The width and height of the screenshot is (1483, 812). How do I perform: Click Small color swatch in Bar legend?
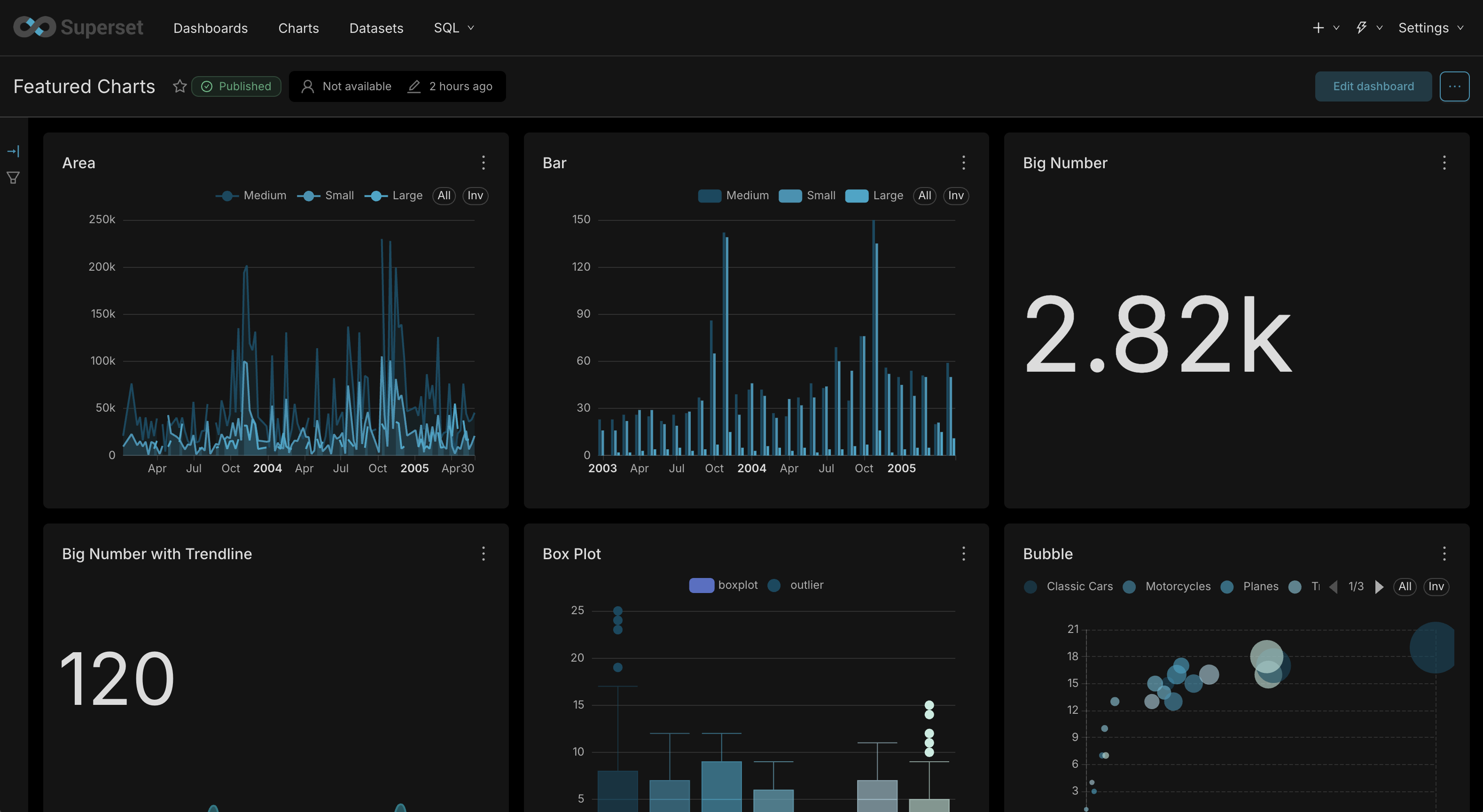(x=790, y=196)
